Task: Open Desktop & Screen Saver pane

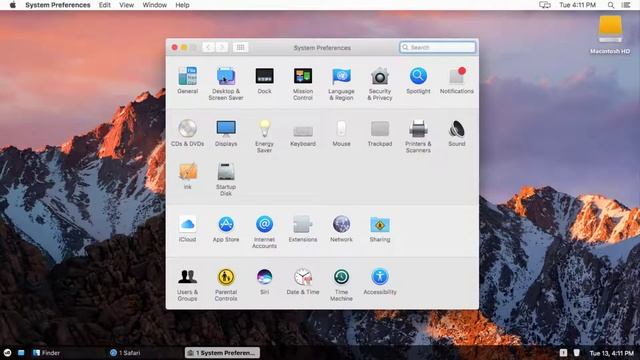Action: click(226, 84)
